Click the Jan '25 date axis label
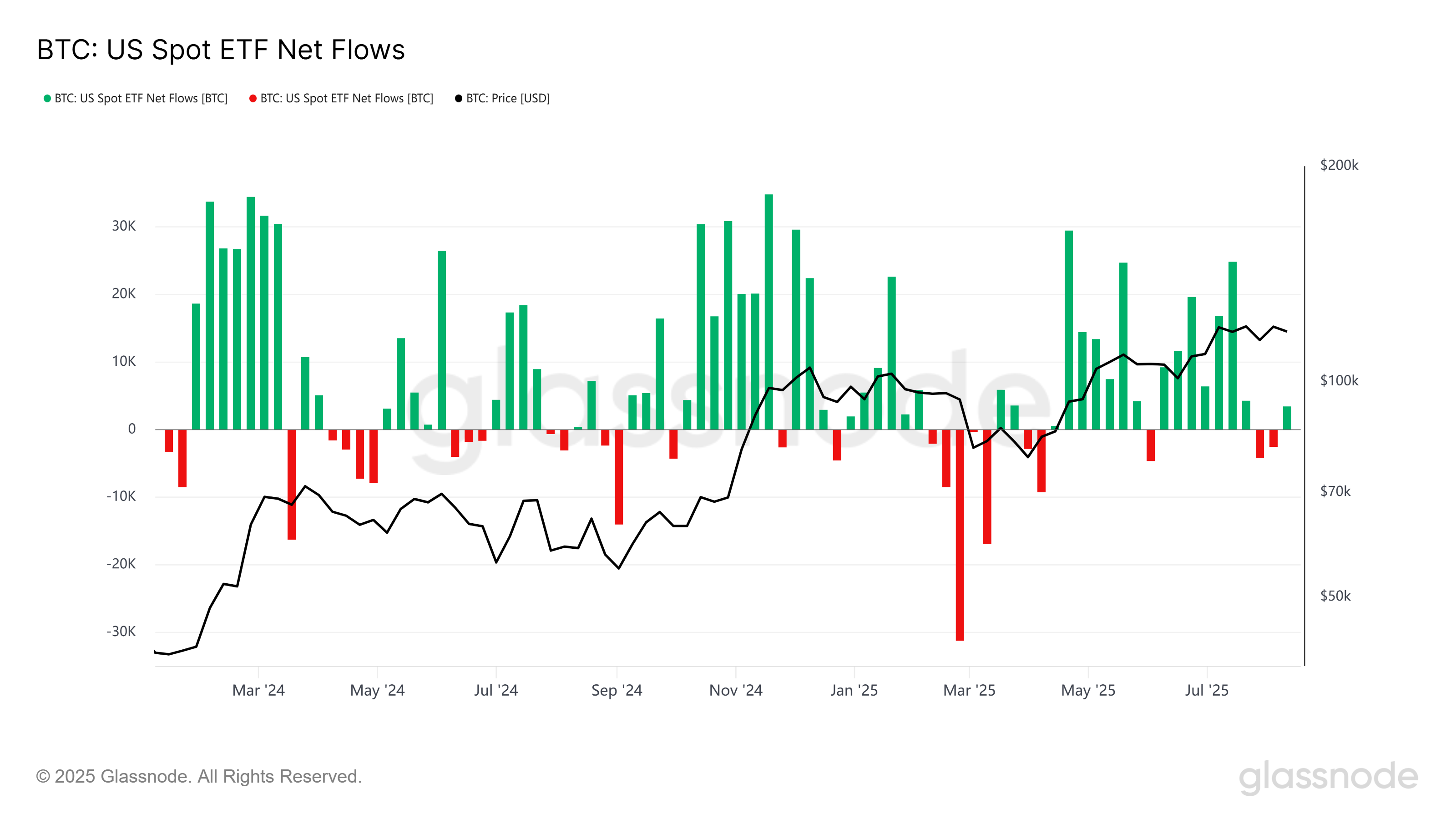 pyautogui.click(x=854, y=690)
